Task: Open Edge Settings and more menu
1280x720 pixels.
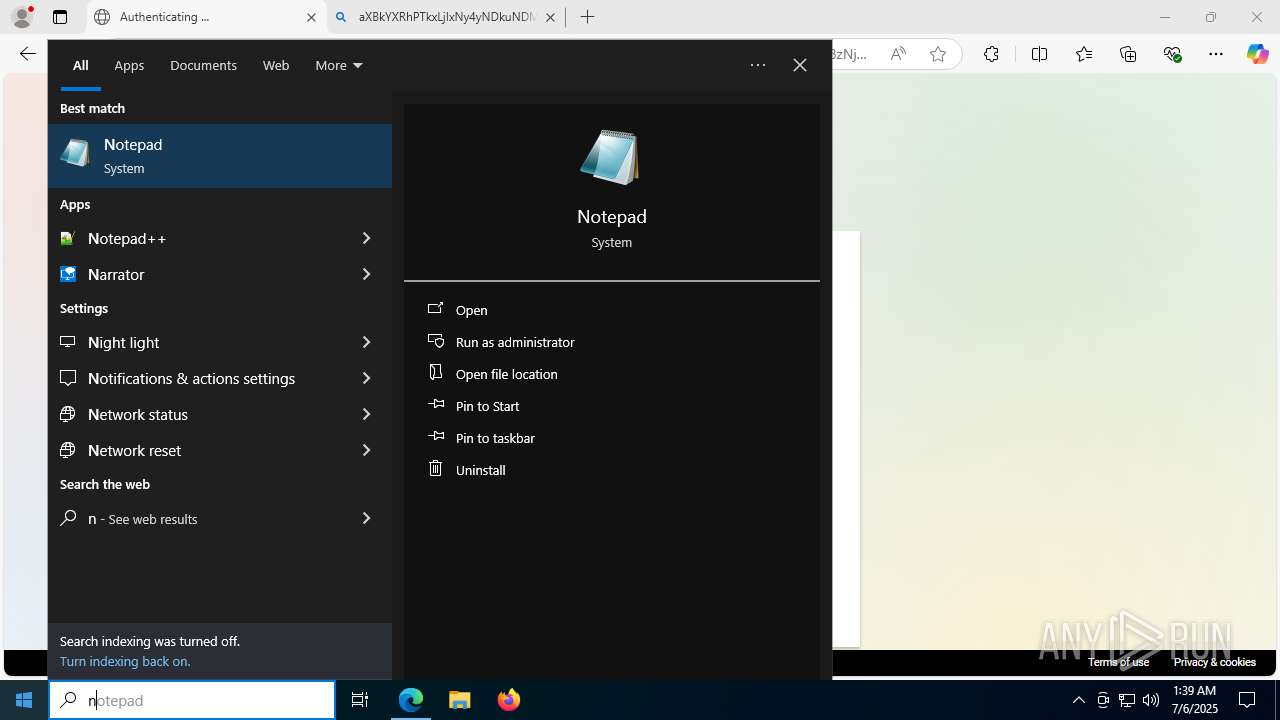Action: (1216, 54)
